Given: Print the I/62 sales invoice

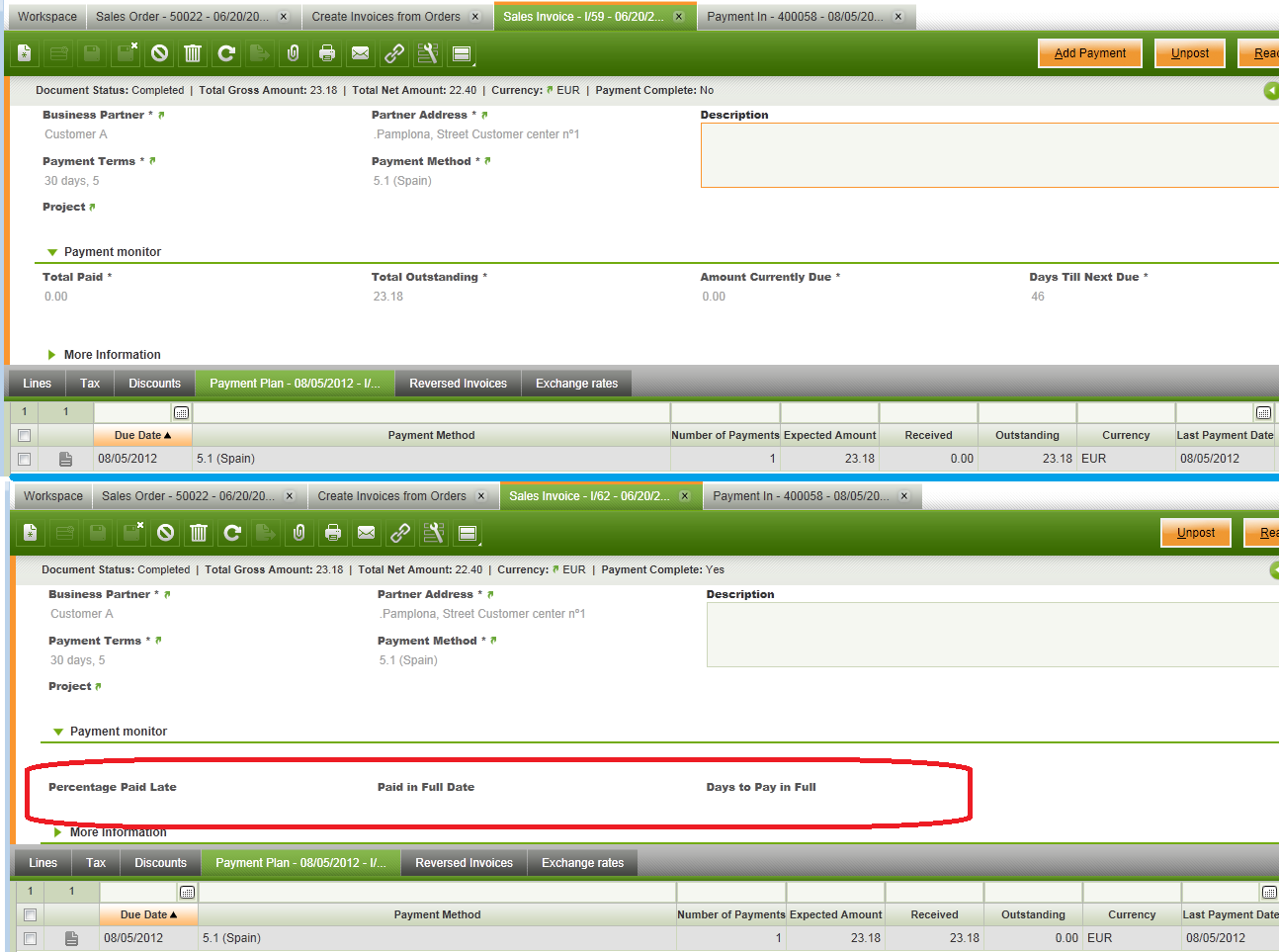Looking at the screenshot, I should (333, 533).
